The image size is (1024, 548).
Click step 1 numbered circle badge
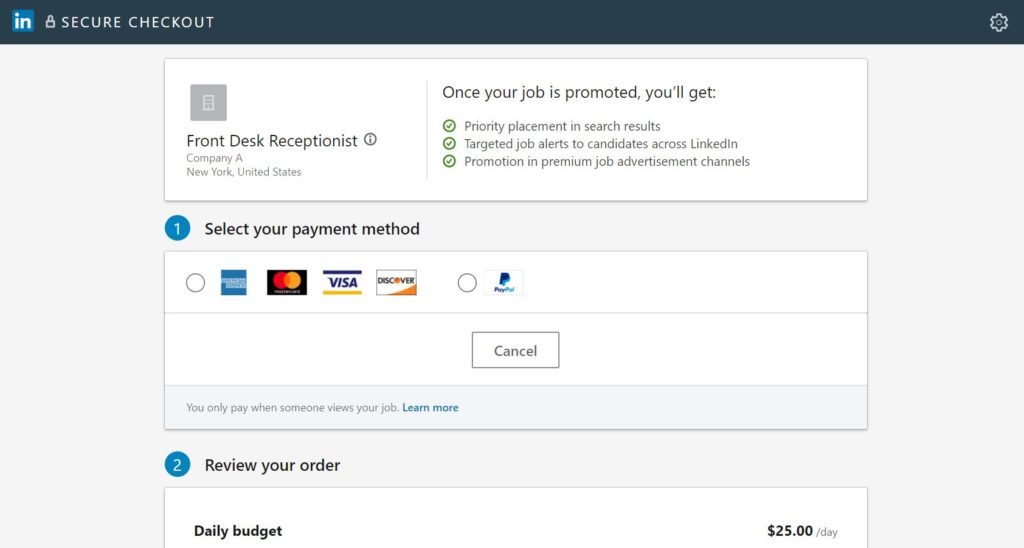click(177, 229)
